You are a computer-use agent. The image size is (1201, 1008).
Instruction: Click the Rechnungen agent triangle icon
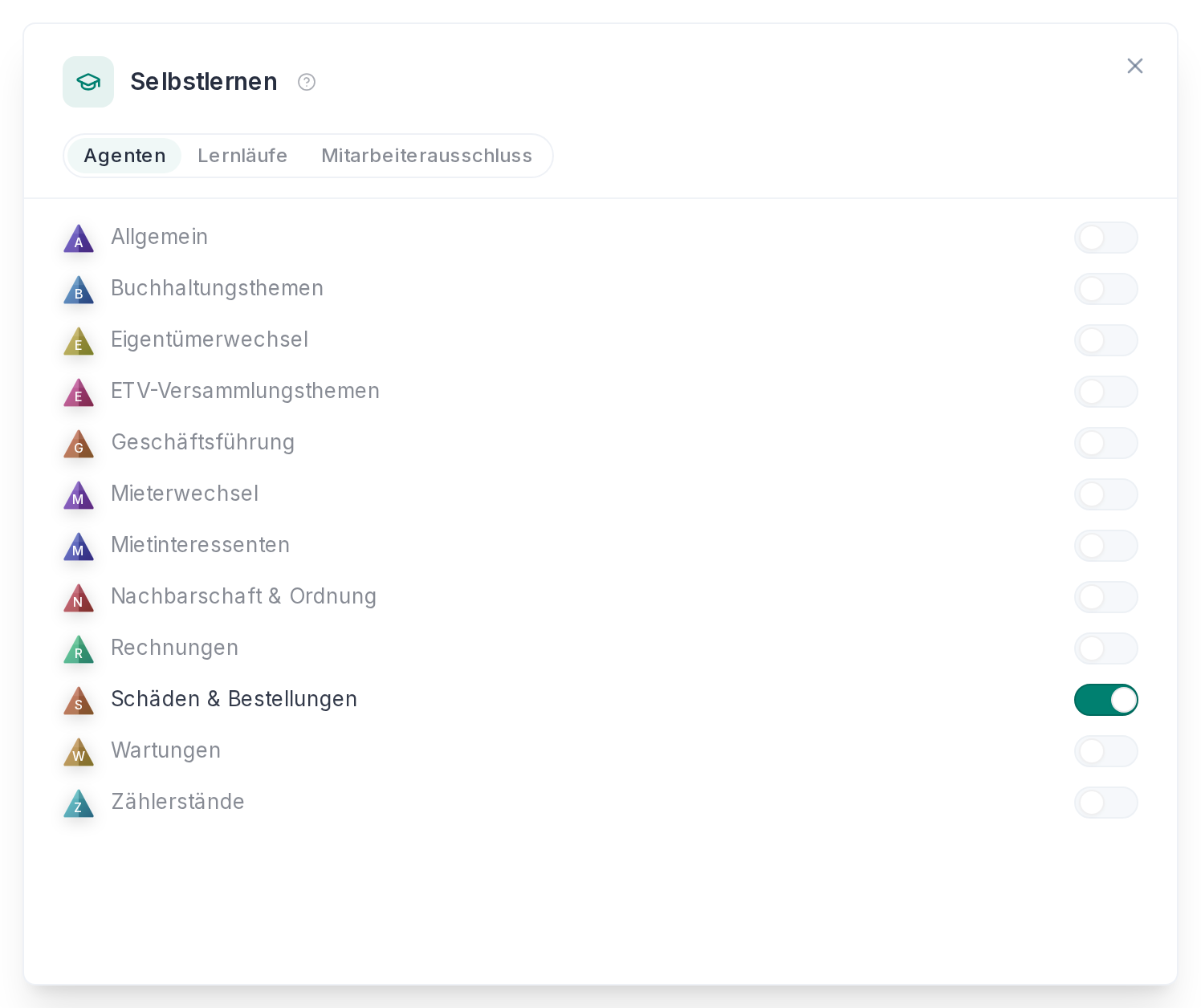[79, 649]
